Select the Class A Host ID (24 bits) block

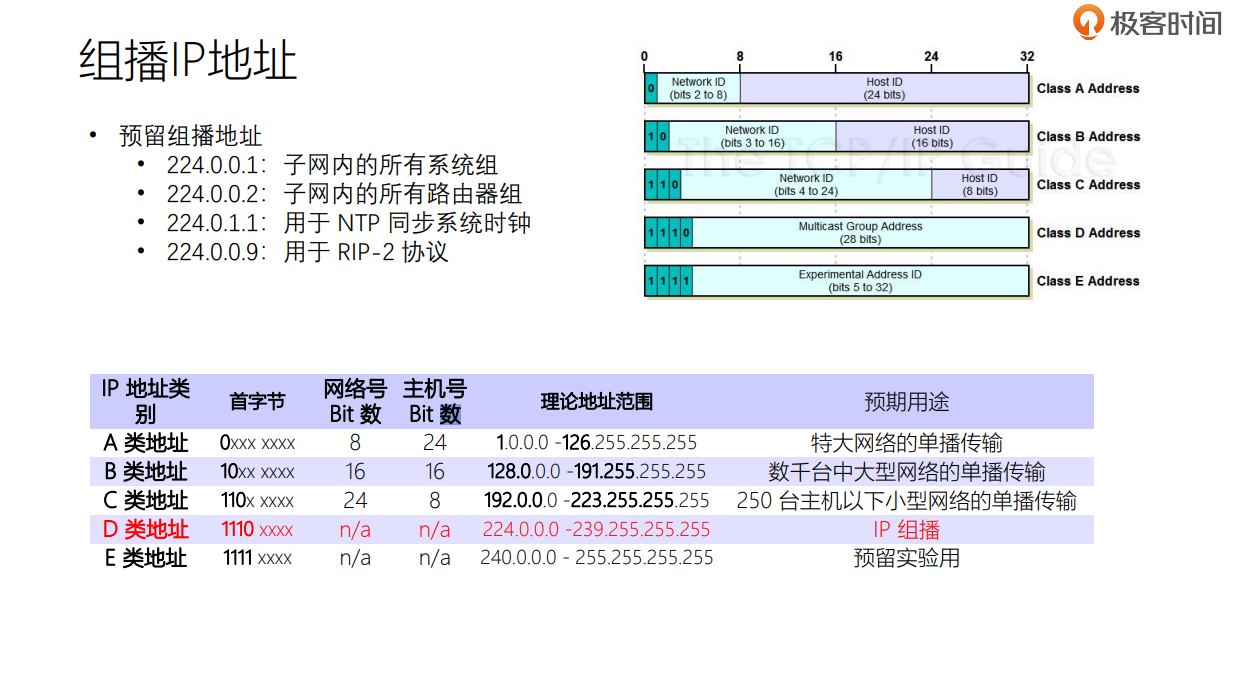tap(883, 89)
